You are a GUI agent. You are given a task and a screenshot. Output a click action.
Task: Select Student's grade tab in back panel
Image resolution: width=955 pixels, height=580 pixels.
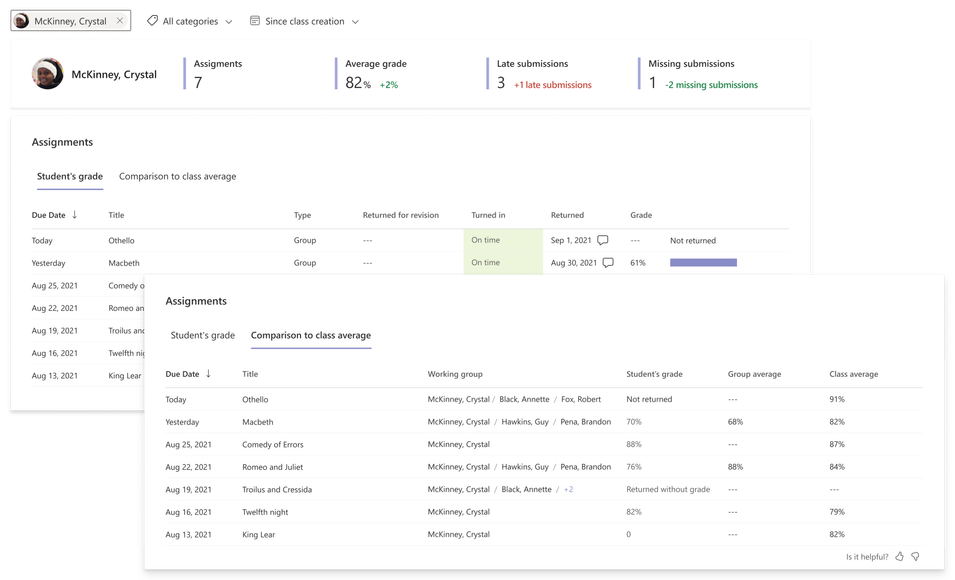pyautogui.click(x=69, y=176)
